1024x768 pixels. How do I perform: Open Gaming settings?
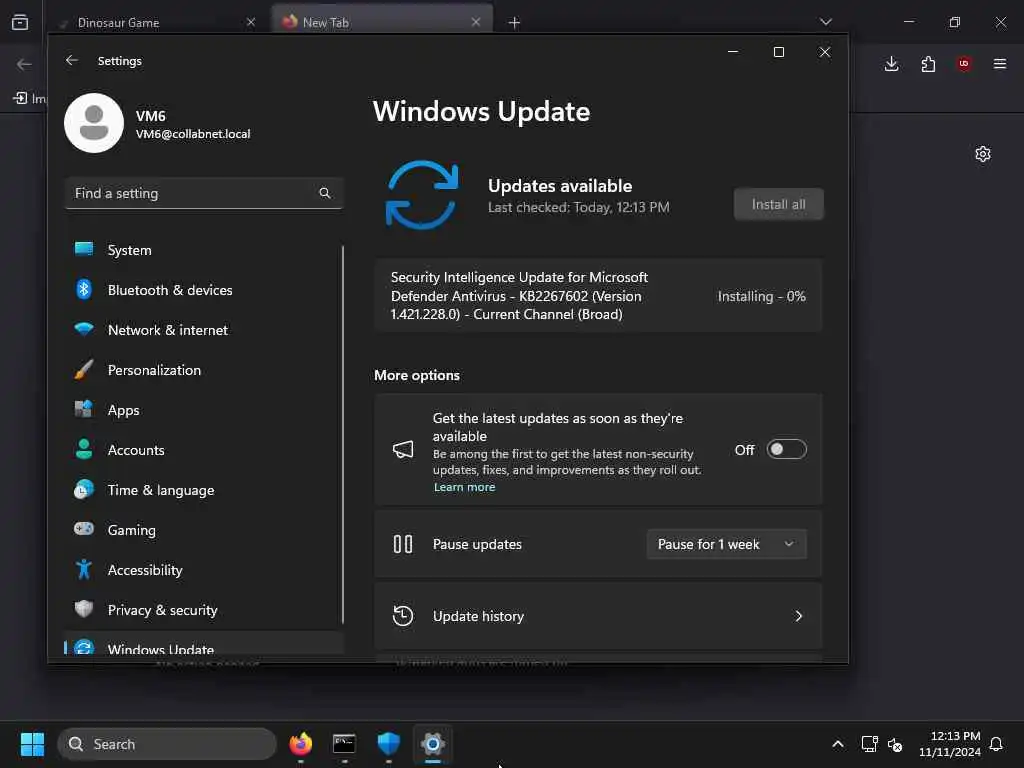click(203, 530)
